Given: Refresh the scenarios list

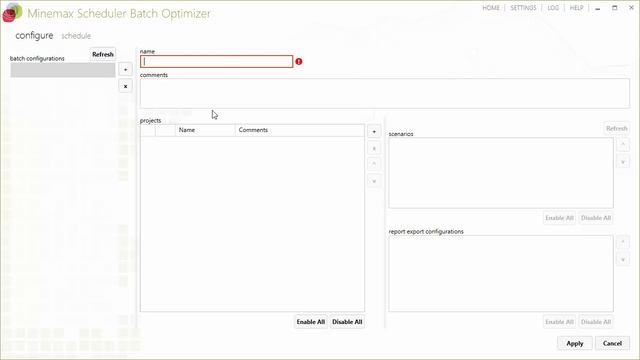Looking at the screenshot, I should coord(616,129).
